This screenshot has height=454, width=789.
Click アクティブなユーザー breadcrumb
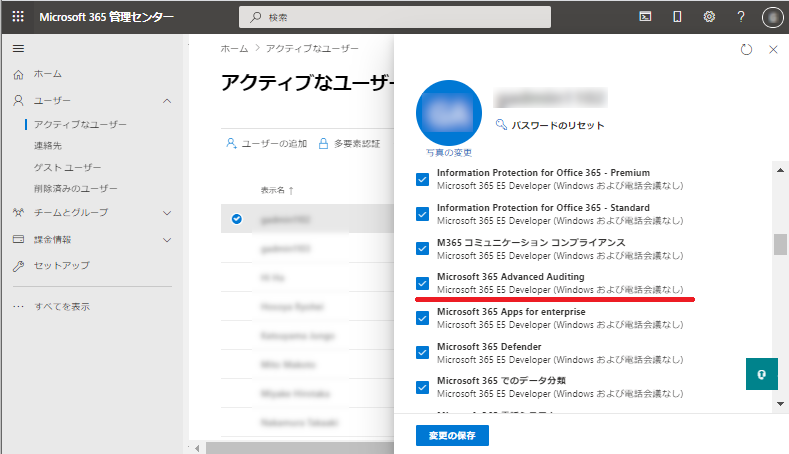(x=312, y=48)
